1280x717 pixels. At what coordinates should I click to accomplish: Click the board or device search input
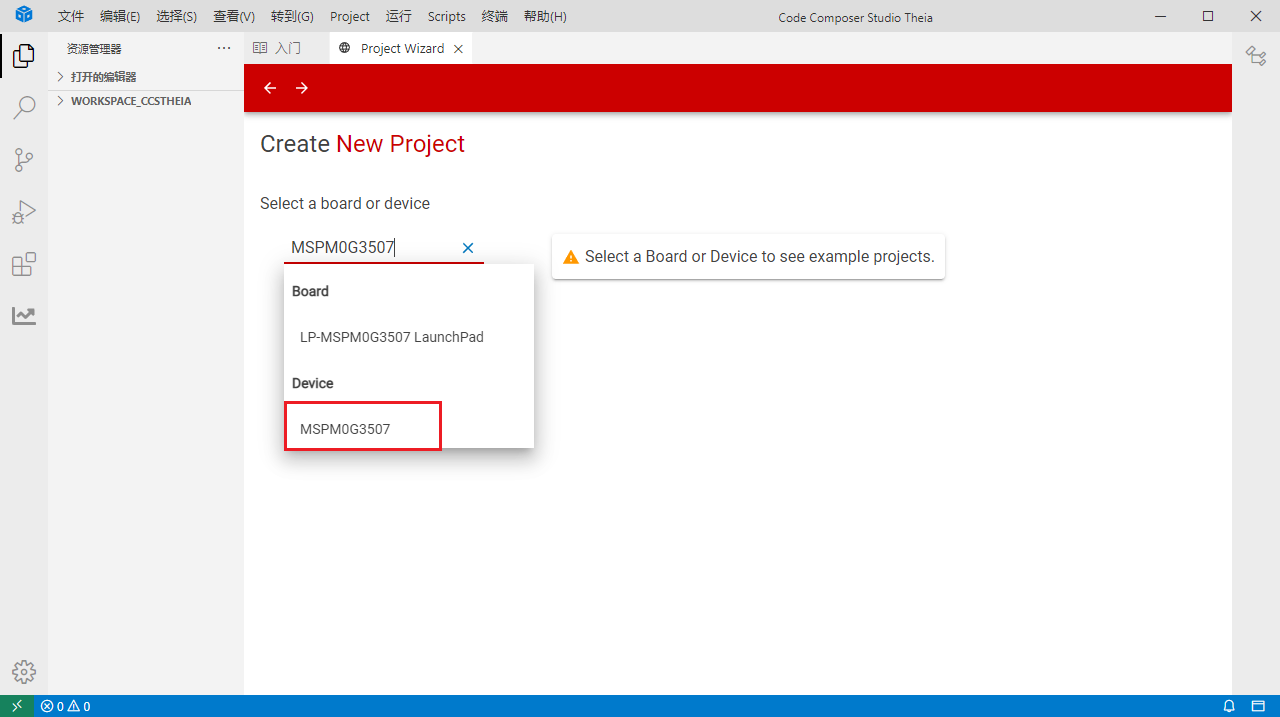(x=370, y=248)
